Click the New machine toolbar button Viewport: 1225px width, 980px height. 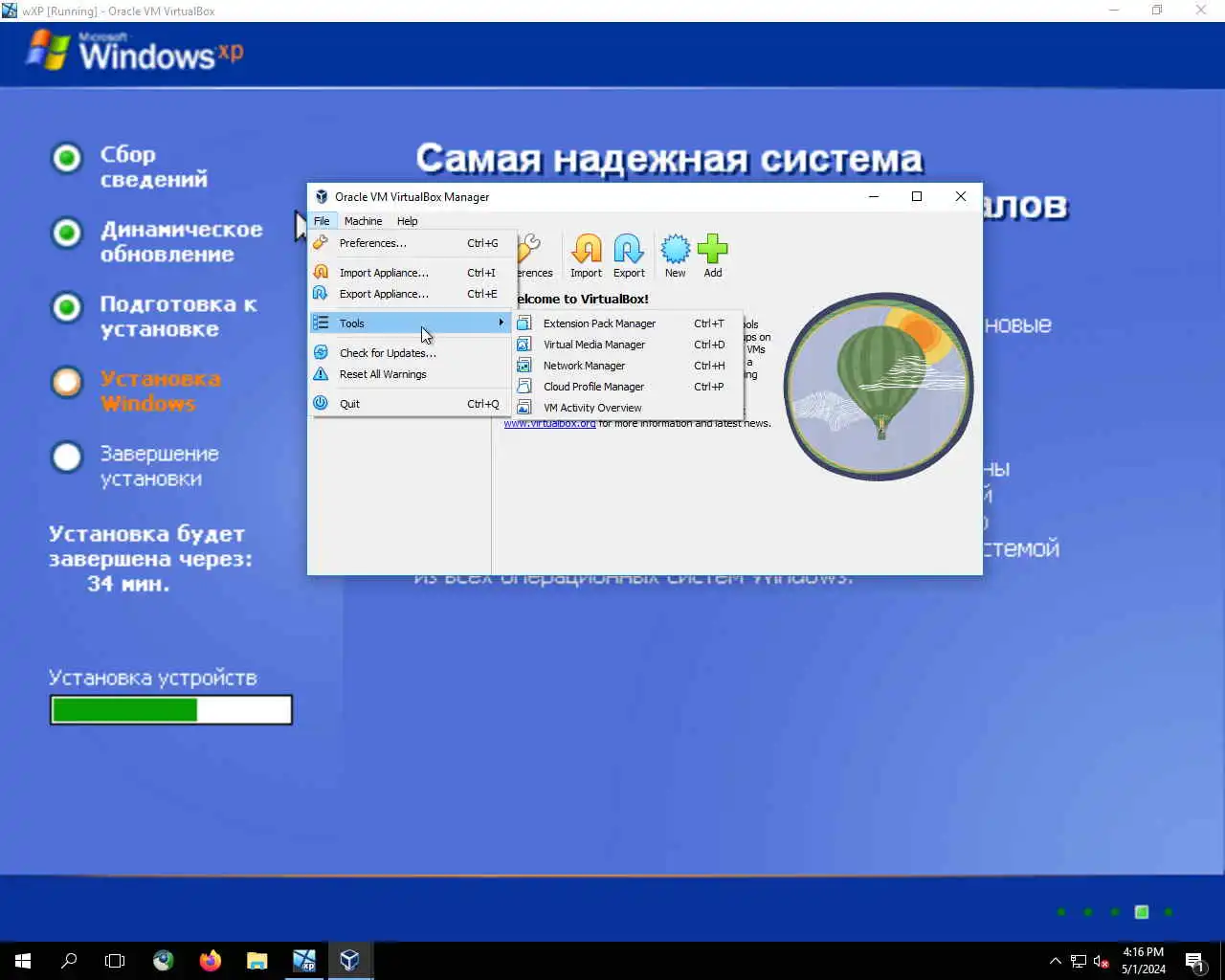point(675,256)
